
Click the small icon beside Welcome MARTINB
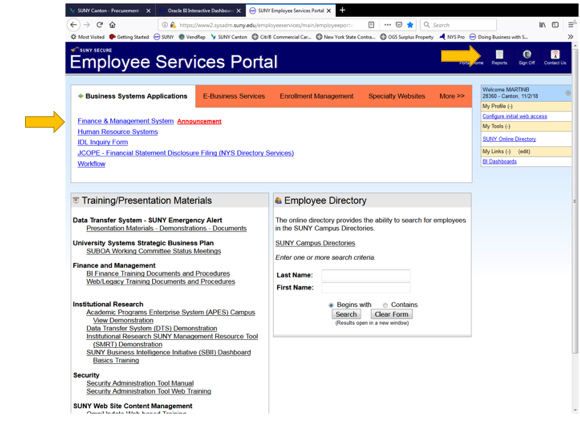[568, 93]
